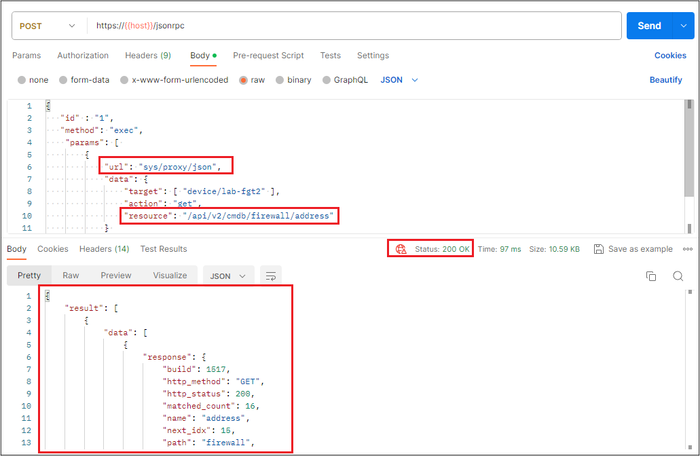Image resolution: width=700 pixels, height=456 pixels.
Task: Open the response JSON format dropdown
Action: click(228, 276)
